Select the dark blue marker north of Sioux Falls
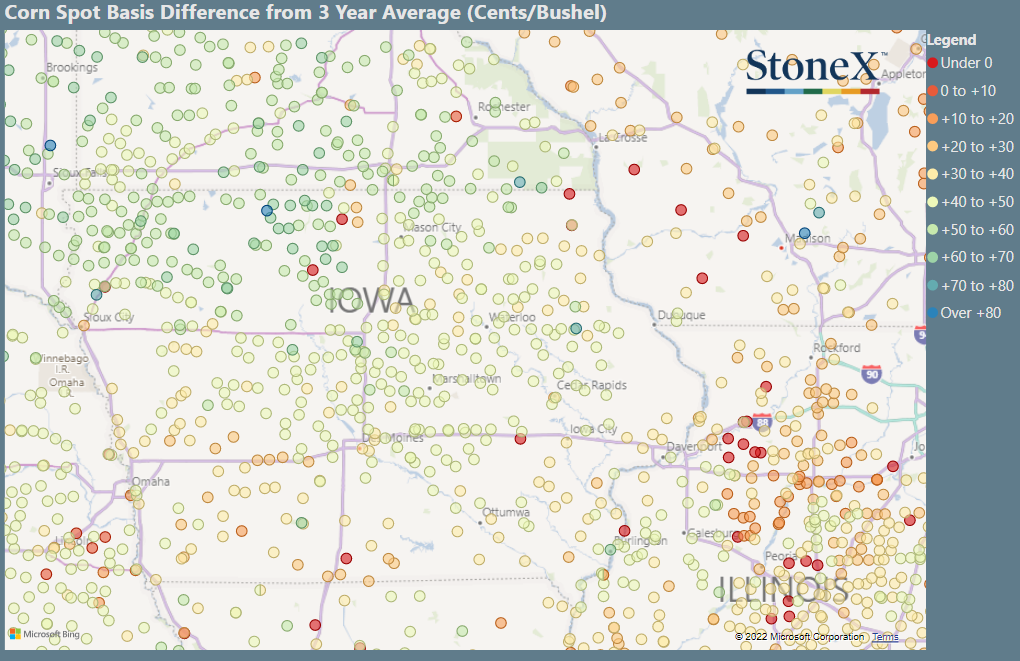Image resolution: width=1020 pixels, height=661 pixels. coord(50,145)
